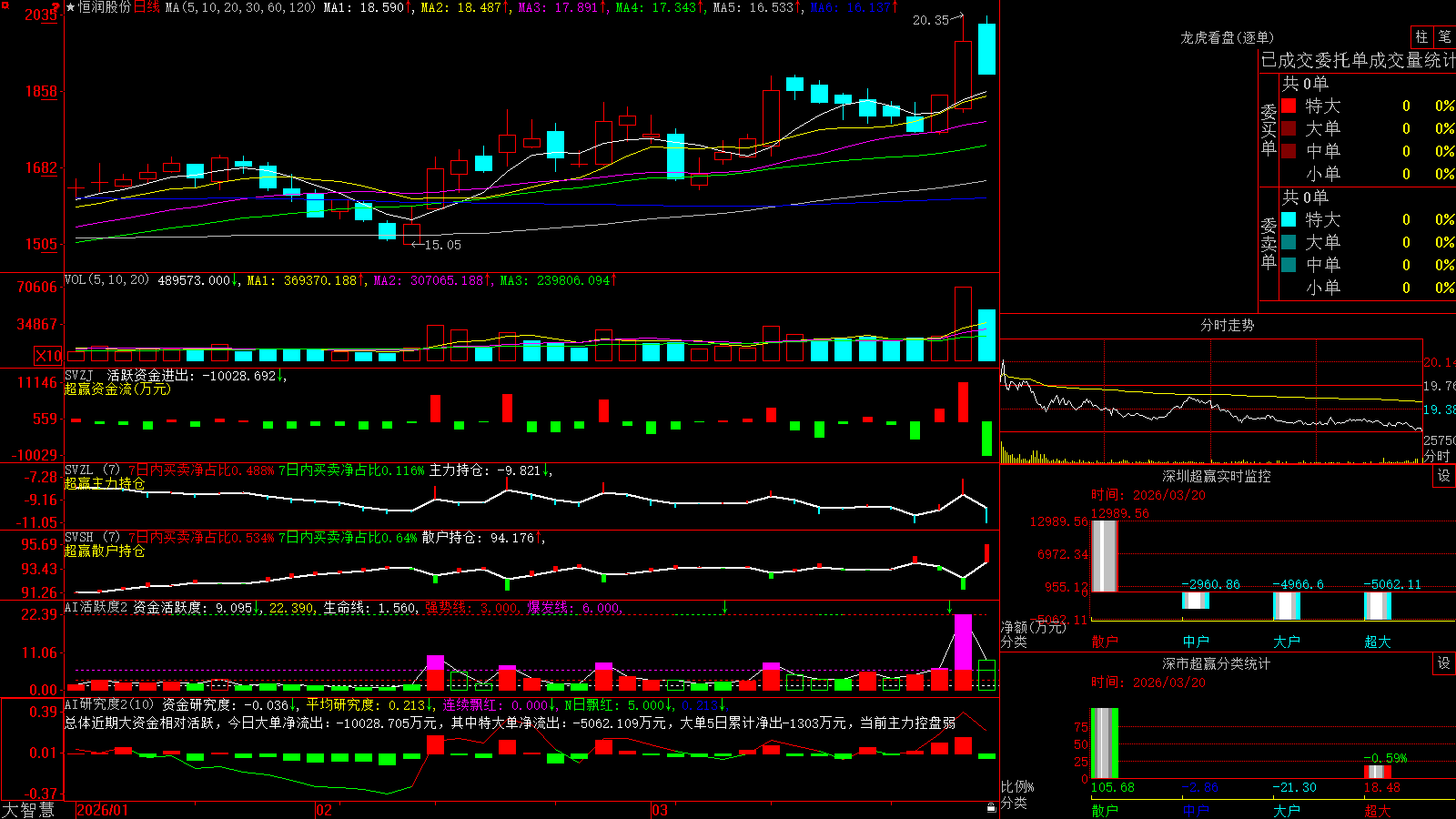The width and height of the screenshot is (1456, 819).
Task: Click the AI活跃度2 indicator label
Action: pyautogui.click(x=96, y=607)
